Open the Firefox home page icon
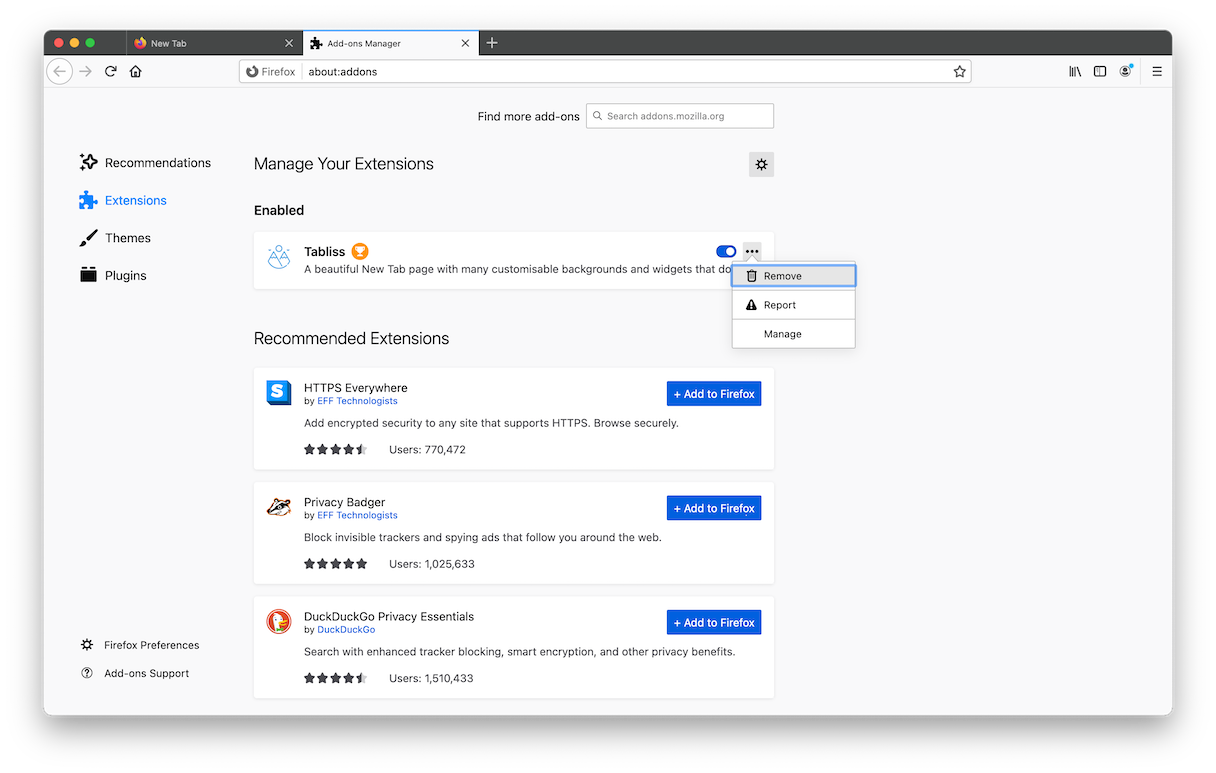Screen dimensions: 1216x773 [x=136, y=72]
